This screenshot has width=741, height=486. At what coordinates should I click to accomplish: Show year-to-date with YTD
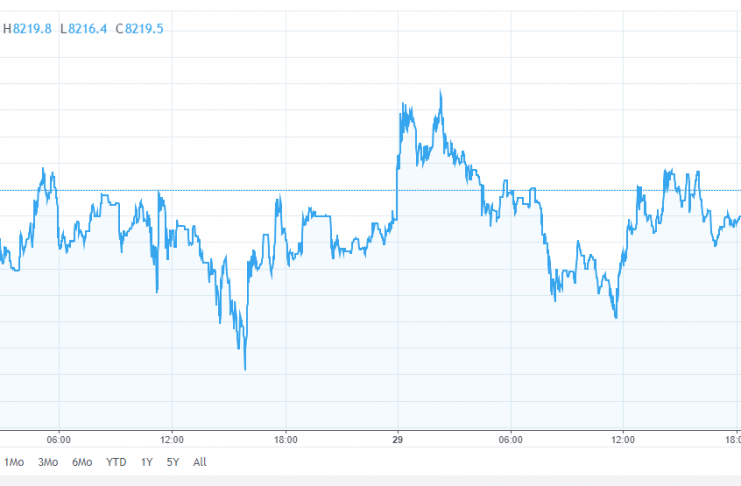tap(117, 462)
